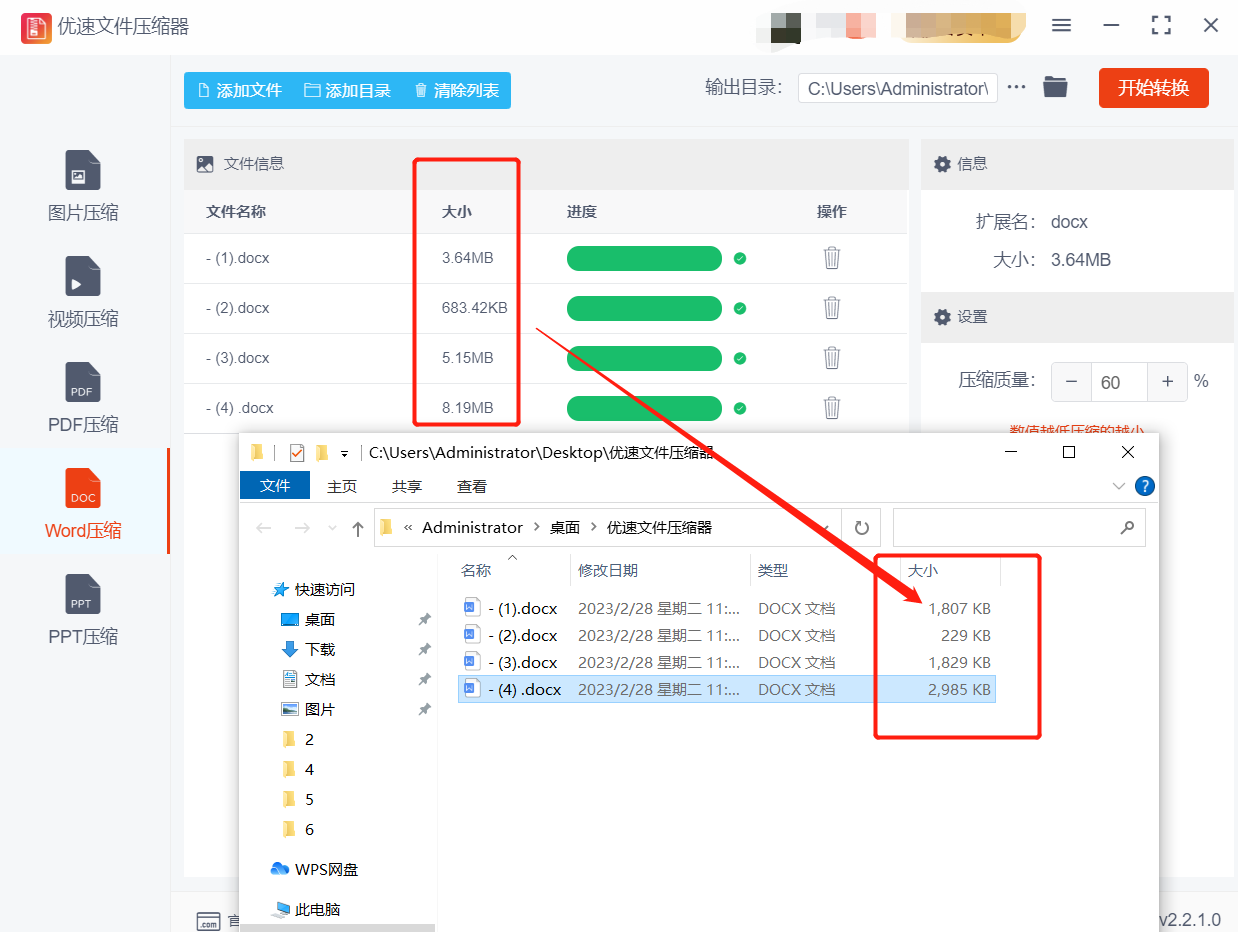Screen dimensions: 1238x932
Task: Increase compression quality with plus button
Action: point(1168,382)
